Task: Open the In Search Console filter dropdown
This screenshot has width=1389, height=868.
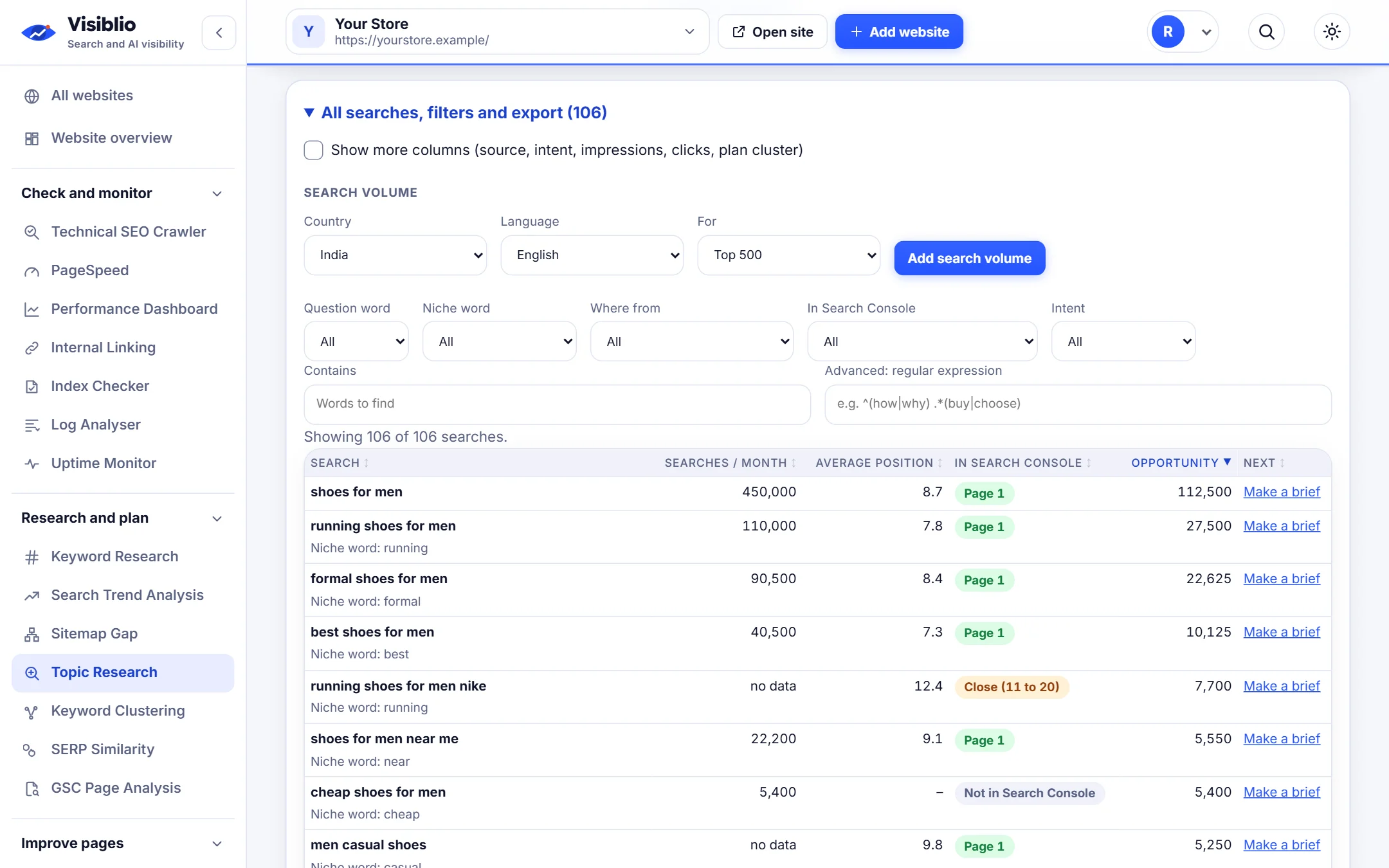Action: [922, 341]
